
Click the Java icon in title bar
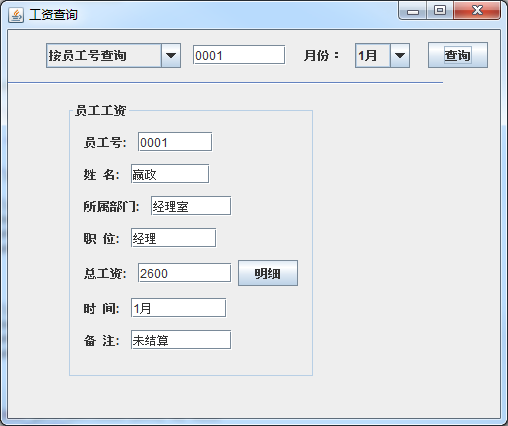point(16,15)
